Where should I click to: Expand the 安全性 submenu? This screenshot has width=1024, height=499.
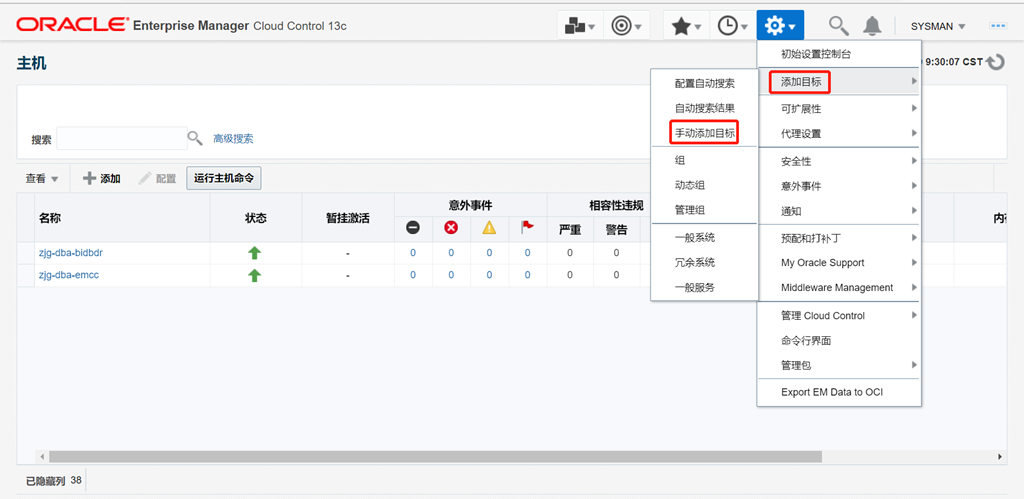pyautogui.click(x=839, y=161)
